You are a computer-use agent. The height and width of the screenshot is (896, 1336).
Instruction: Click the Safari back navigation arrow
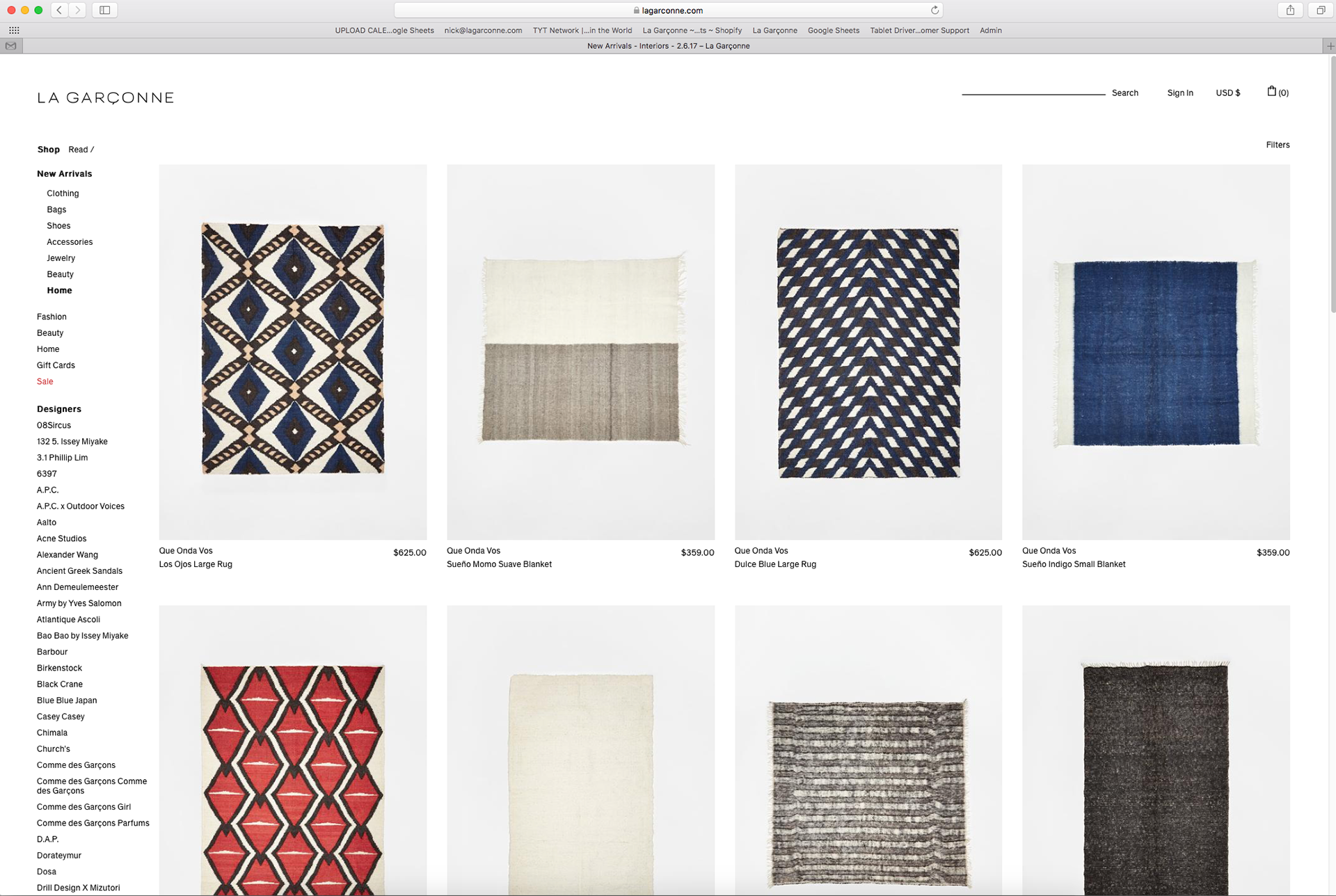click(x=60, y=10)
